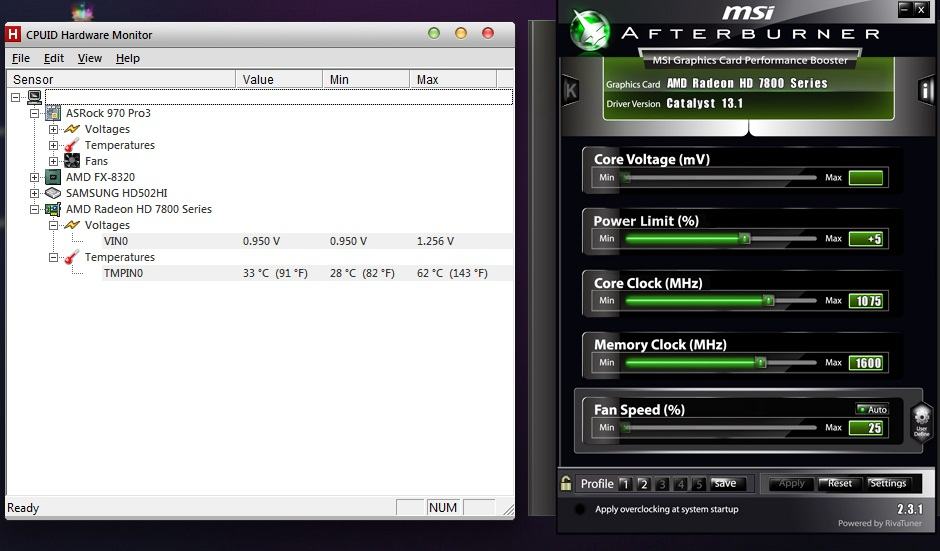Image resolution: width=940 pixels, height=551 pixels.
Task: Click the motherboard Voltages lightning icon
Action: [x=72, y=129]
